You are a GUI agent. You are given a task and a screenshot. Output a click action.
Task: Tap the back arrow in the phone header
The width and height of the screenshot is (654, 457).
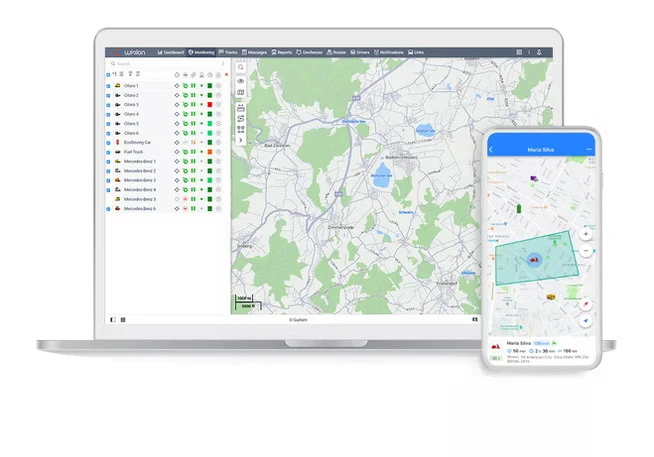(x=491, y=149)
